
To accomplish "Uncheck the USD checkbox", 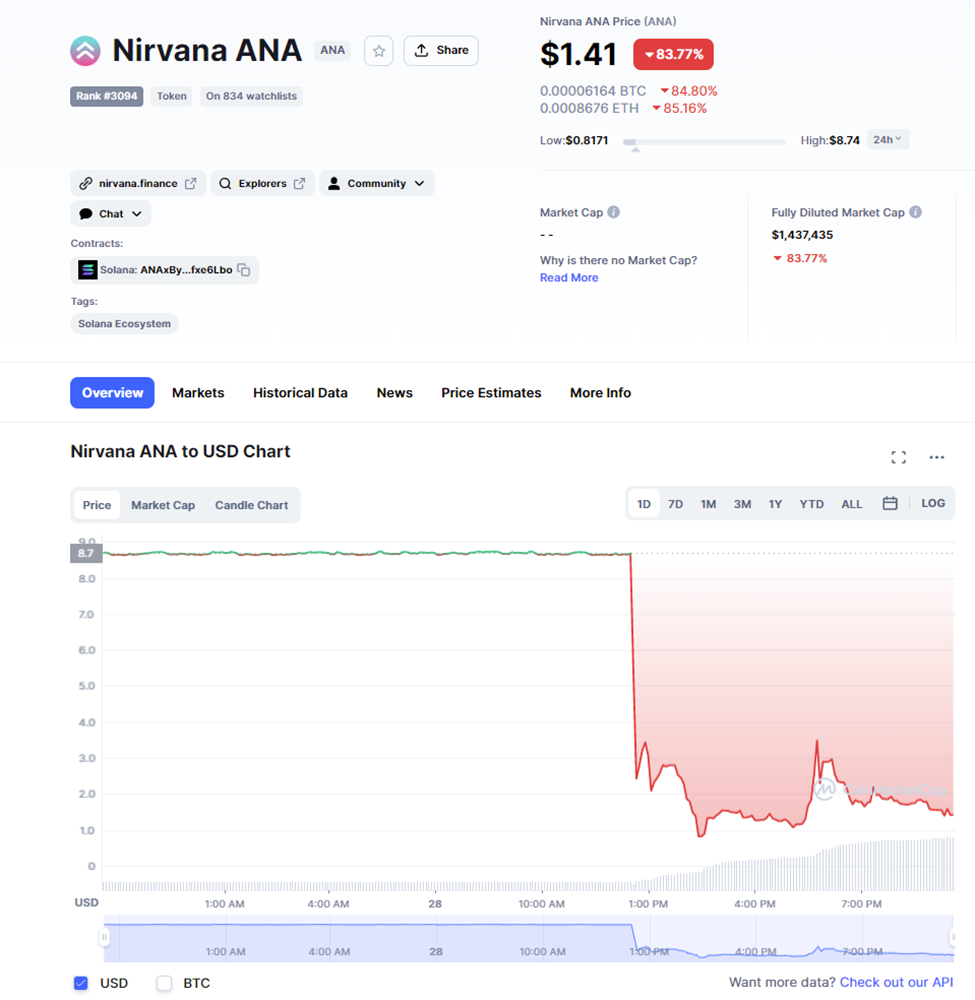I will [81, 983].
